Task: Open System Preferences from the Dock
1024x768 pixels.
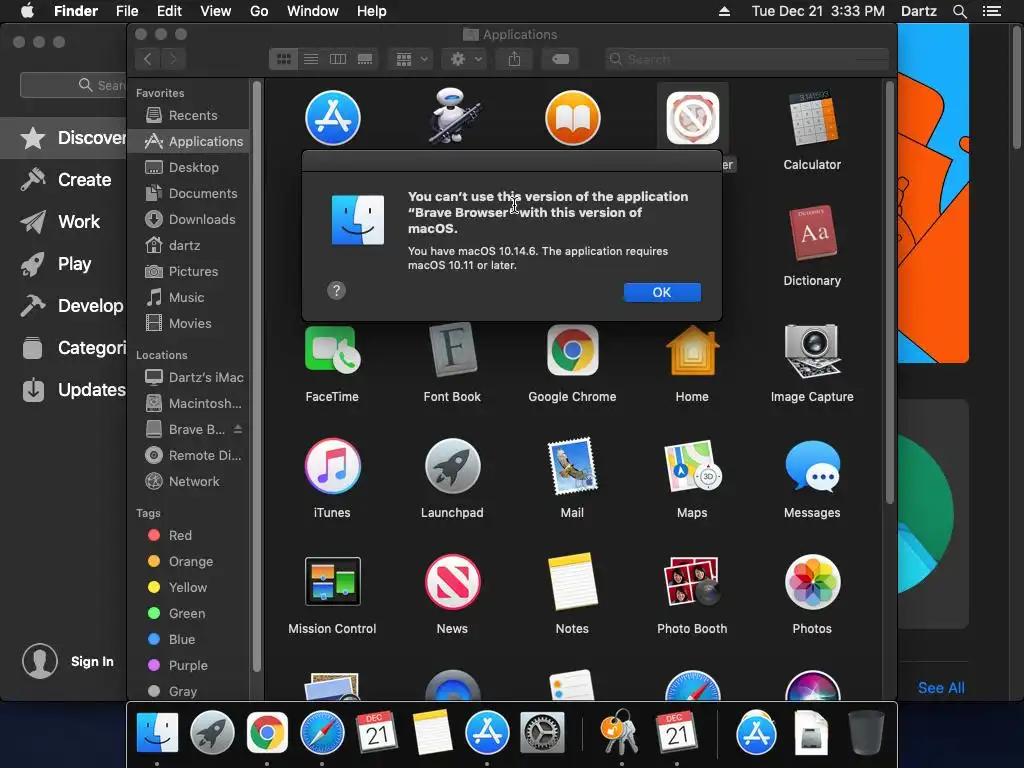Action: (x=542, y=733)
